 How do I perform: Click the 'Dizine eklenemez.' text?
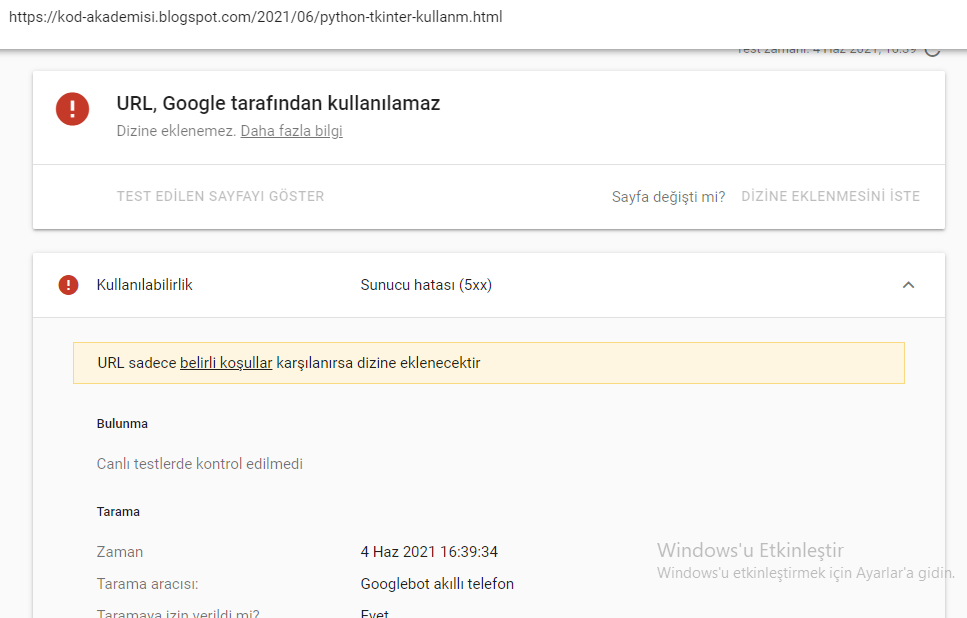176,131
